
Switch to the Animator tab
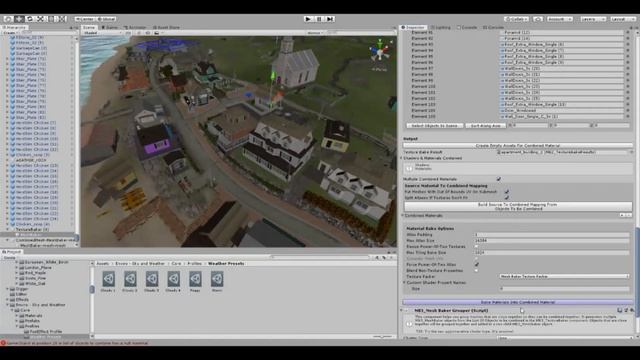coord(135,27)
